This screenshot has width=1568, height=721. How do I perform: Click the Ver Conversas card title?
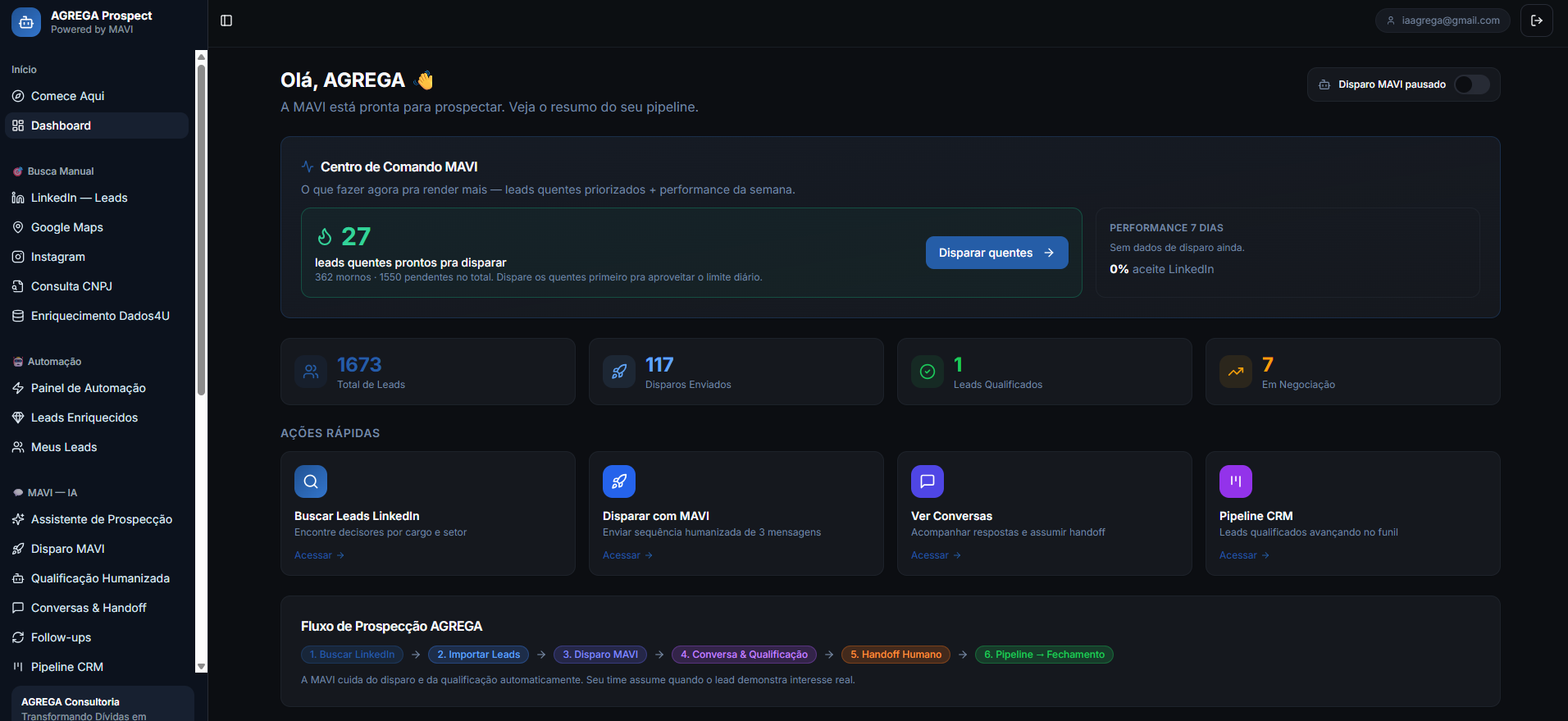coord(951,516)
